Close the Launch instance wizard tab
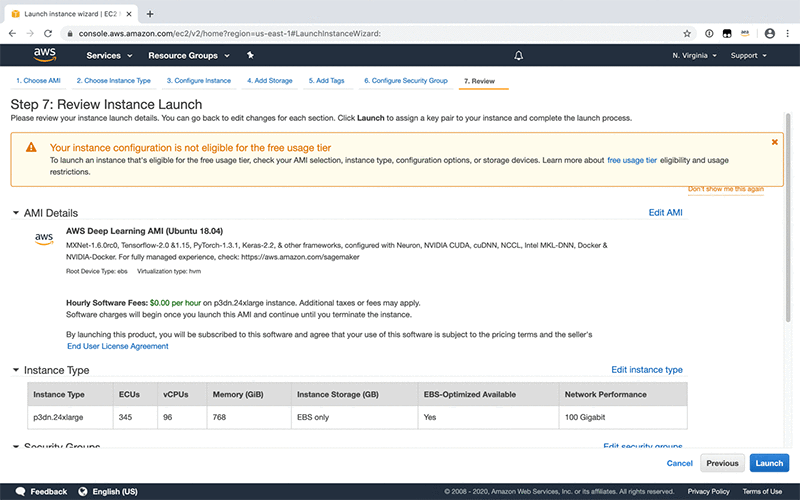This screenshot has height=500, width=800. click(x=129, y=14)
